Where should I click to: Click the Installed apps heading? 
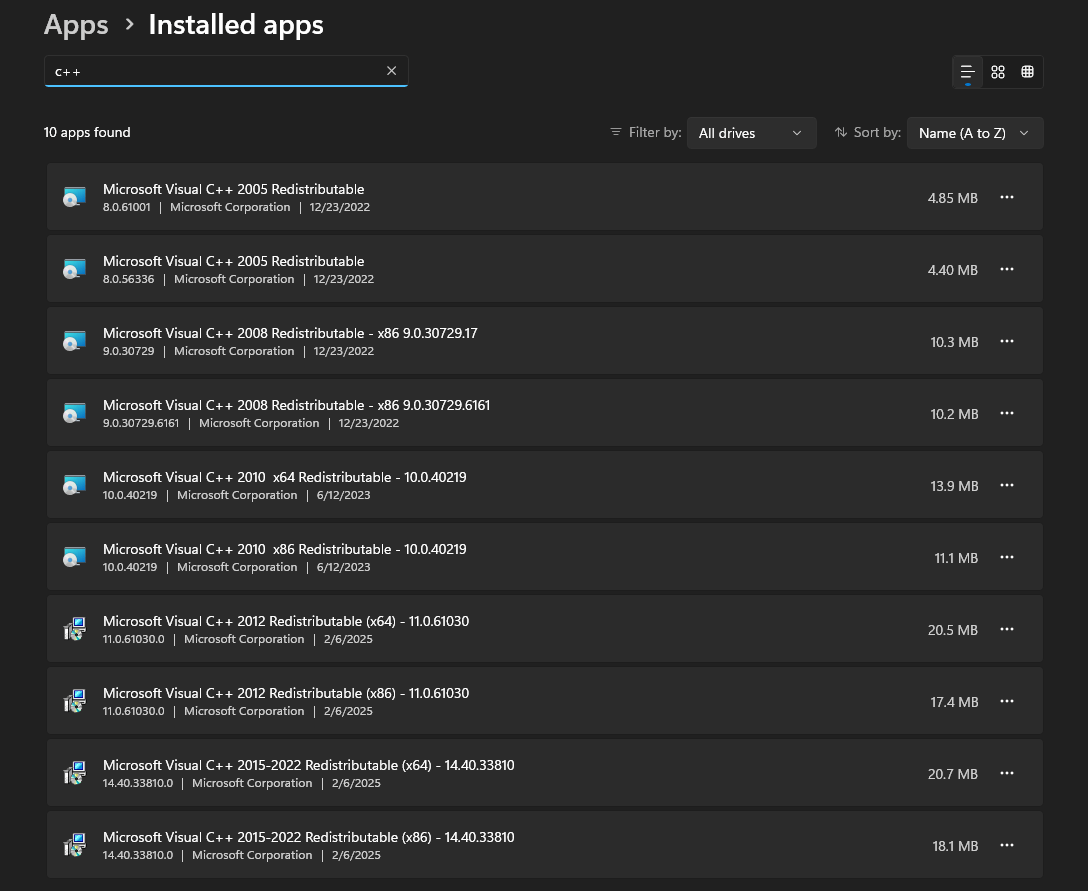point(236,25)
